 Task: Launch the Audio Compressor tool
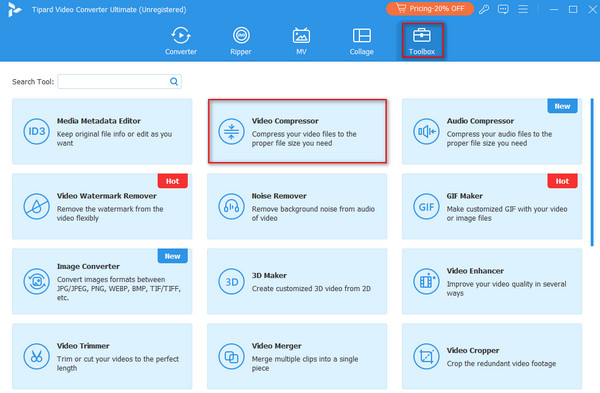pyautogui.click(x=492, y=131)
